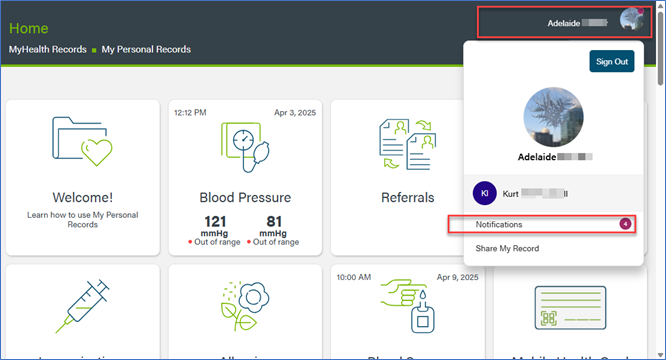Open the Mobile Health Card icon
The width and height of the screenshot is (666, 360).
[x=570, y=308]
